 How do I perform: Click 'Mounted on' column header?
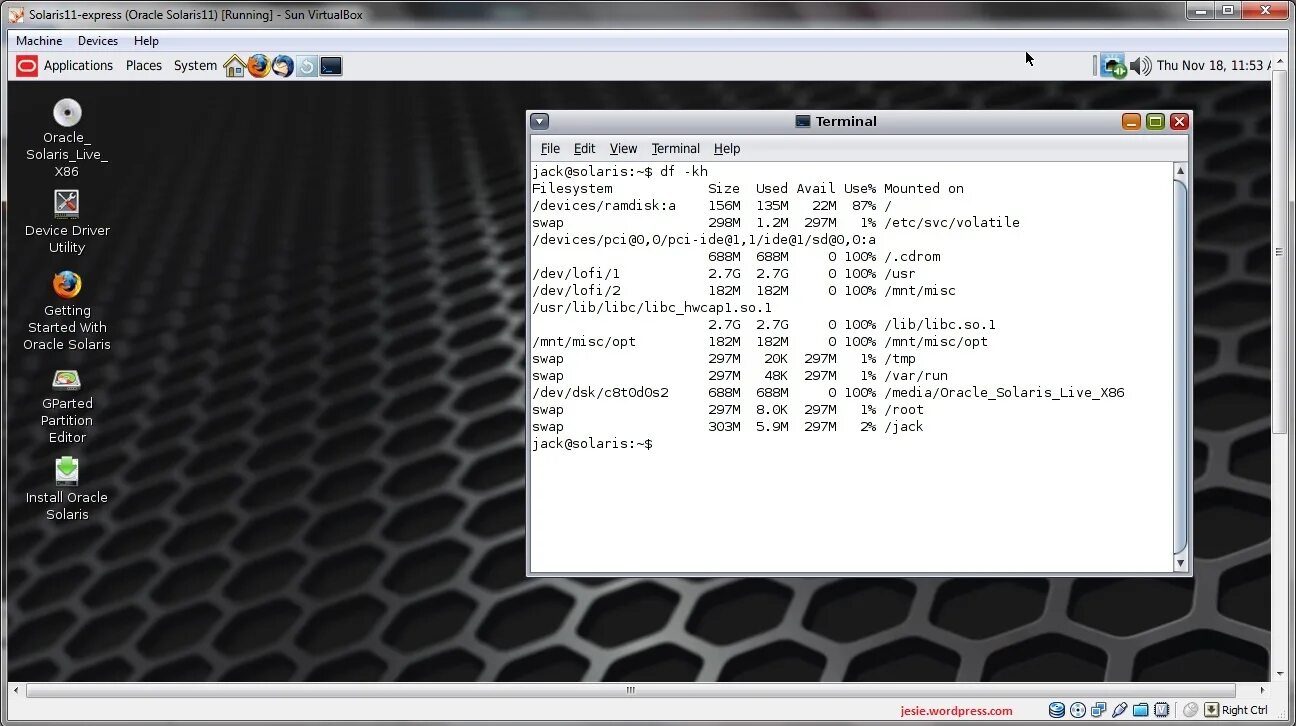coord(923,189)
